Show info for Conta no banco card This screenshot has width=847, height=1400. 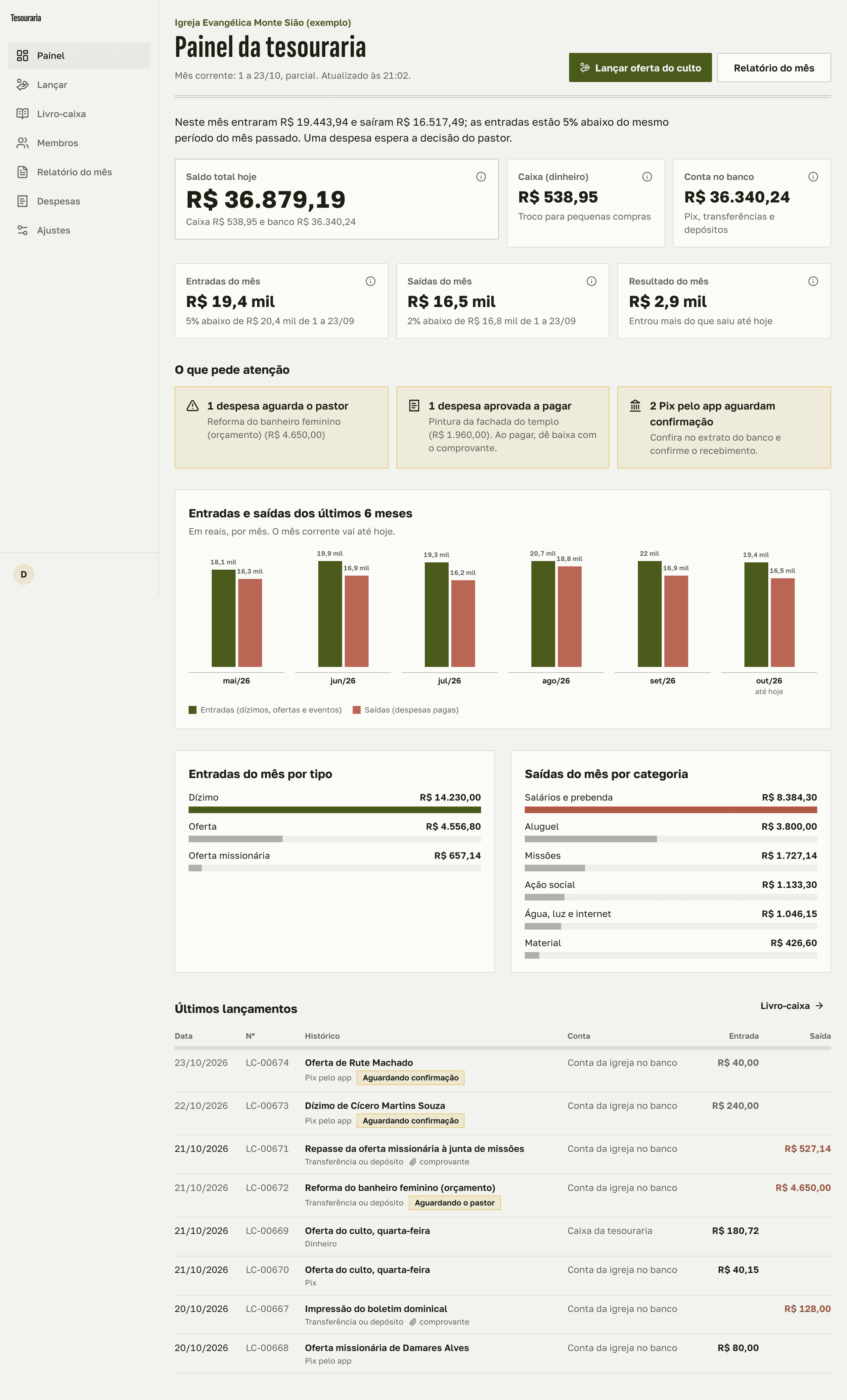point(813,177)
